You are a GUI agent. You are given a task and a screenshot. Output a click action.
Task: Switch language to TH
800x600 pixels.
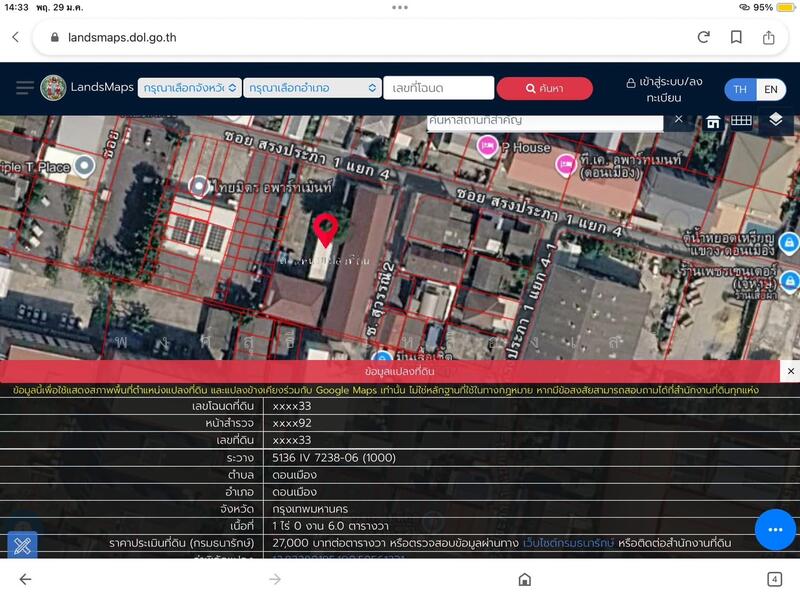(x=740, y=89)
